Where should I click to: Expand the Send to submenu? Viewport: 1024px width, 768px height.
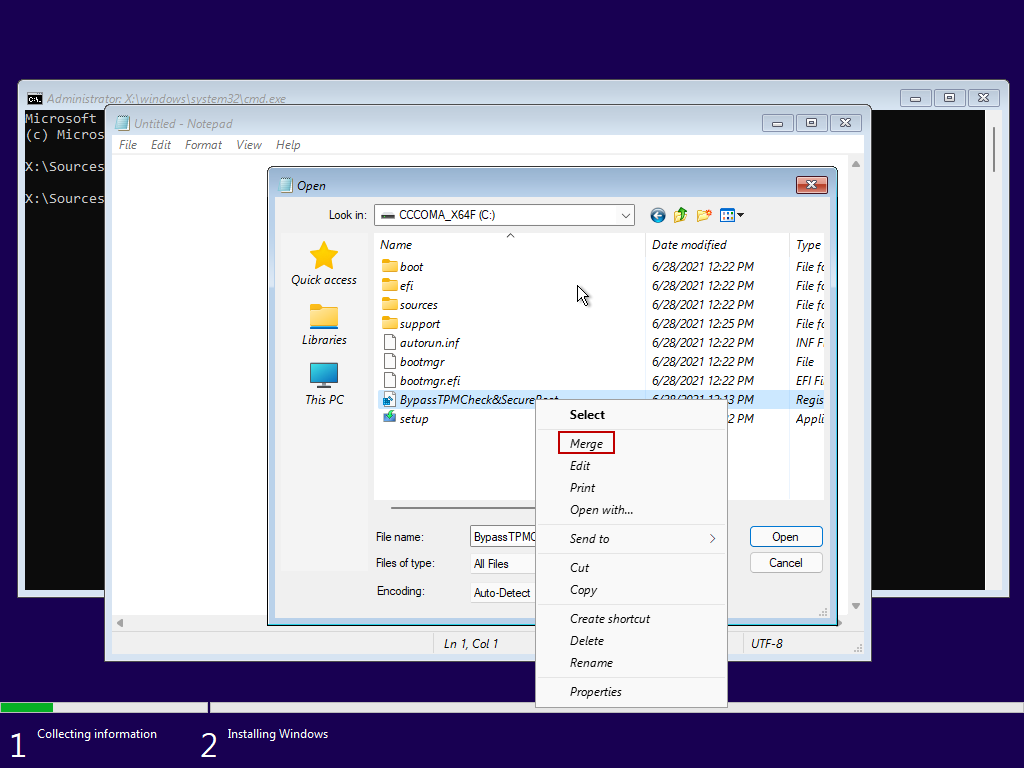632,539
